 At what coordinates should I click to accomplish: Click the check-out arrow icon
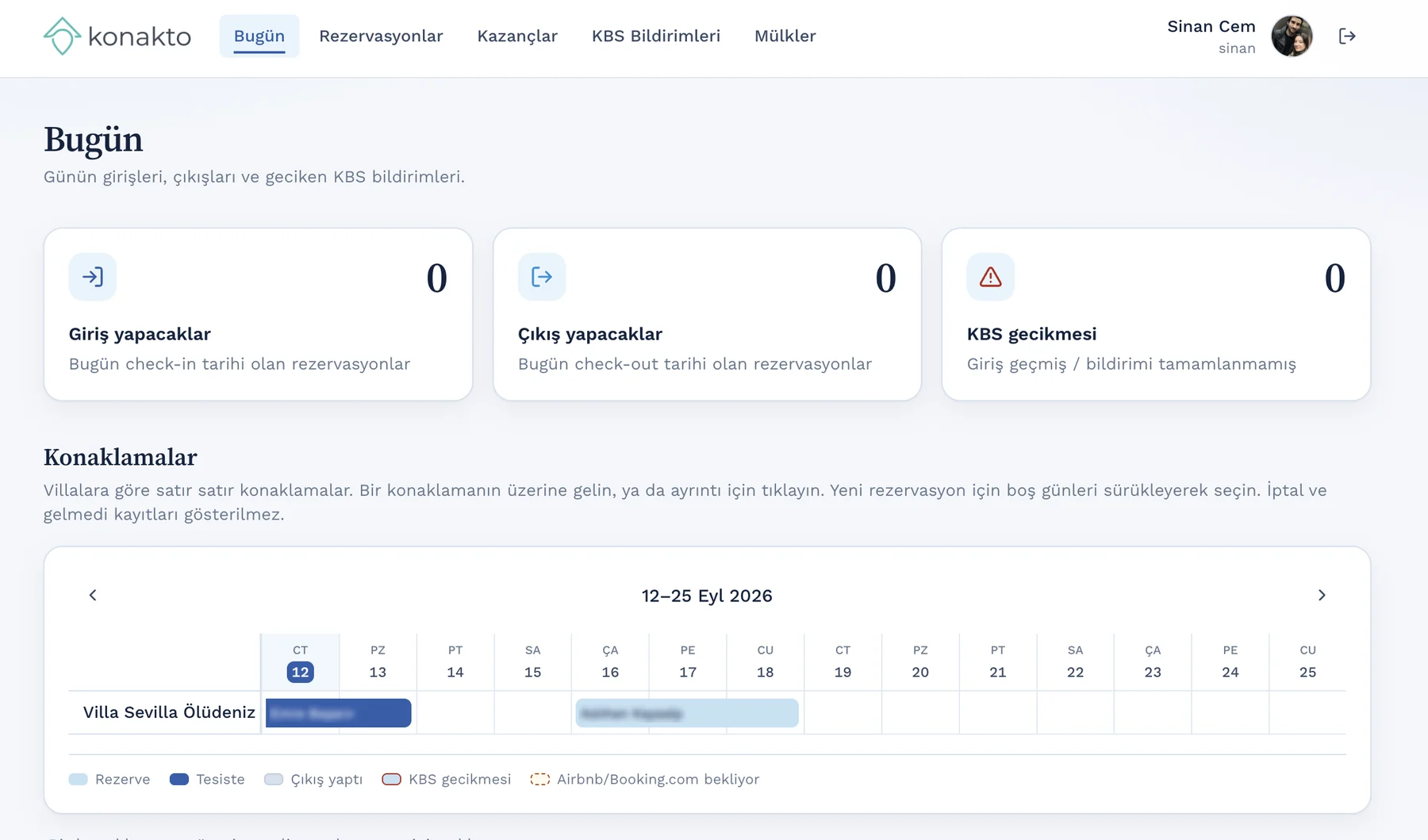[542, 277]
